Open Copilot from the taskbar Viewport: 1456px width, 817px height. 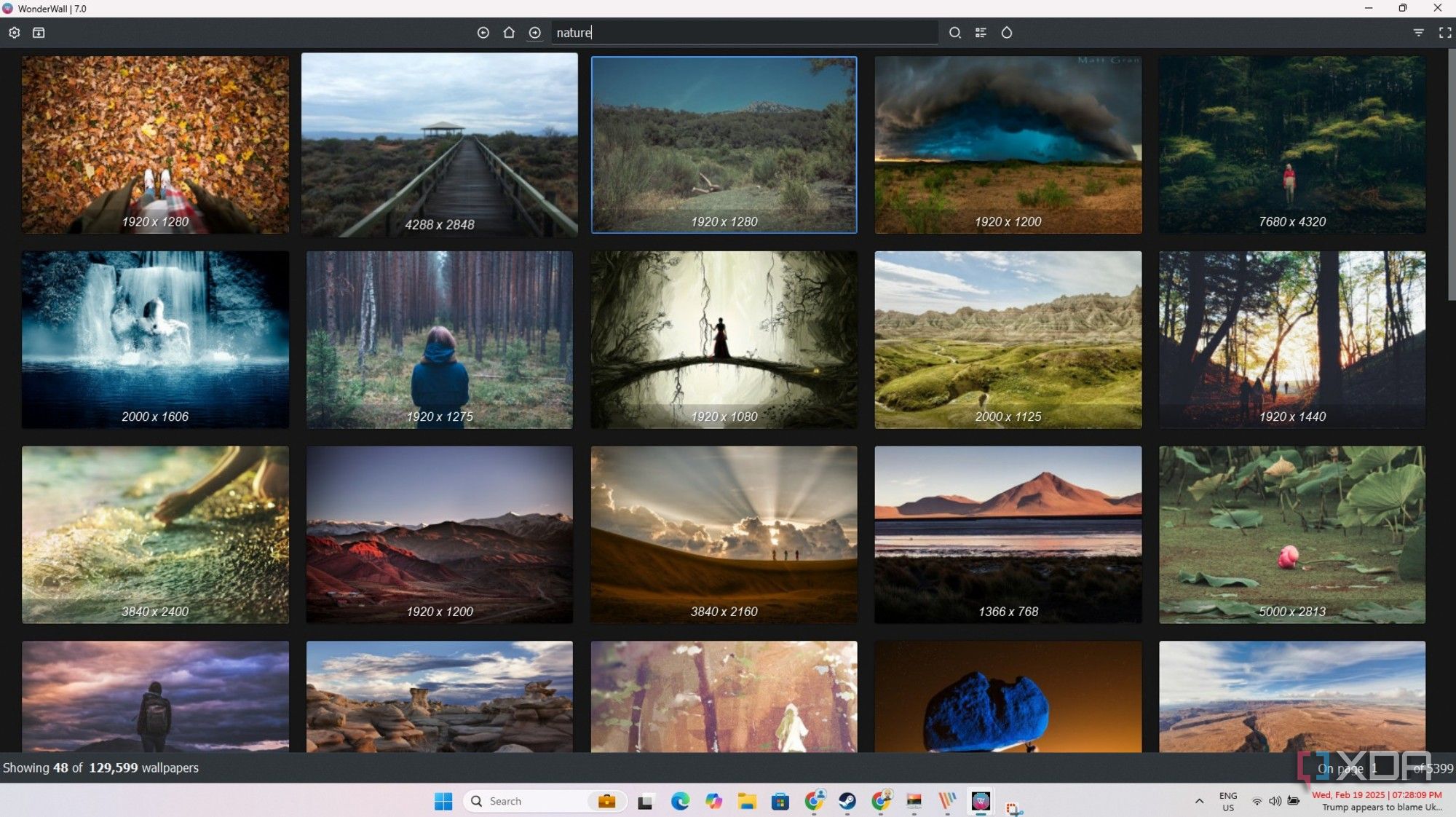click(713, 802)
